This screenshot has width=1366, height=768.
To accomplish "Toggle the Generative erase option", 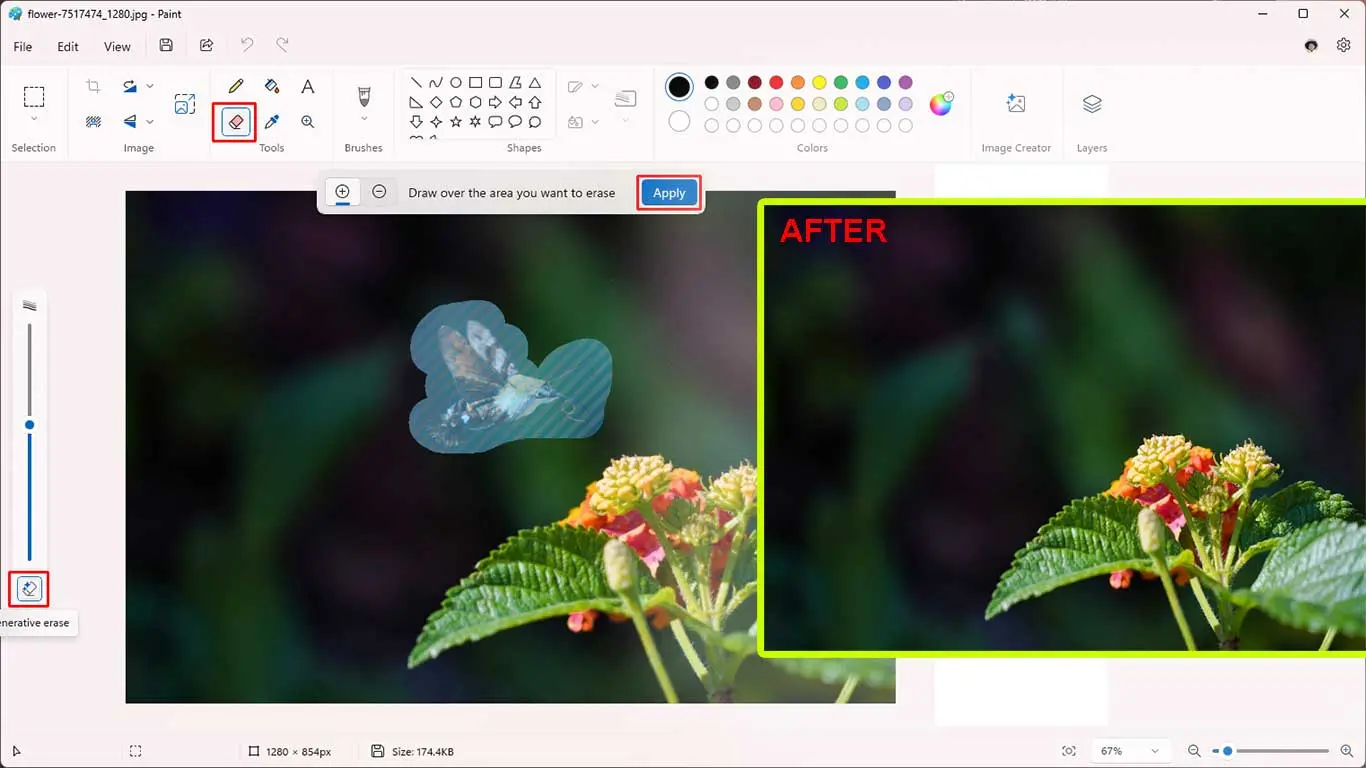I will [29, 589].
